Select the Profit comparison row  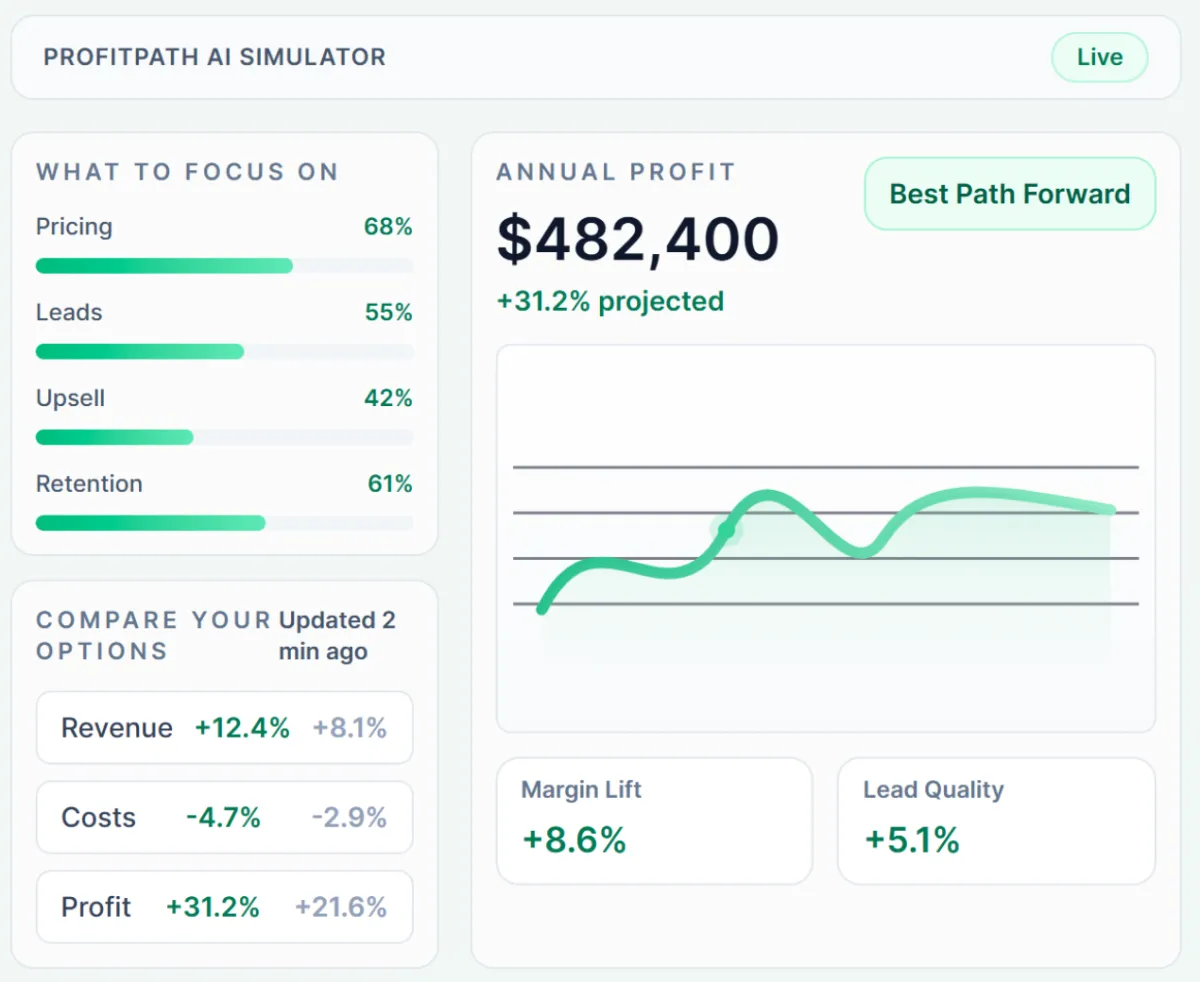click(224, 907)
